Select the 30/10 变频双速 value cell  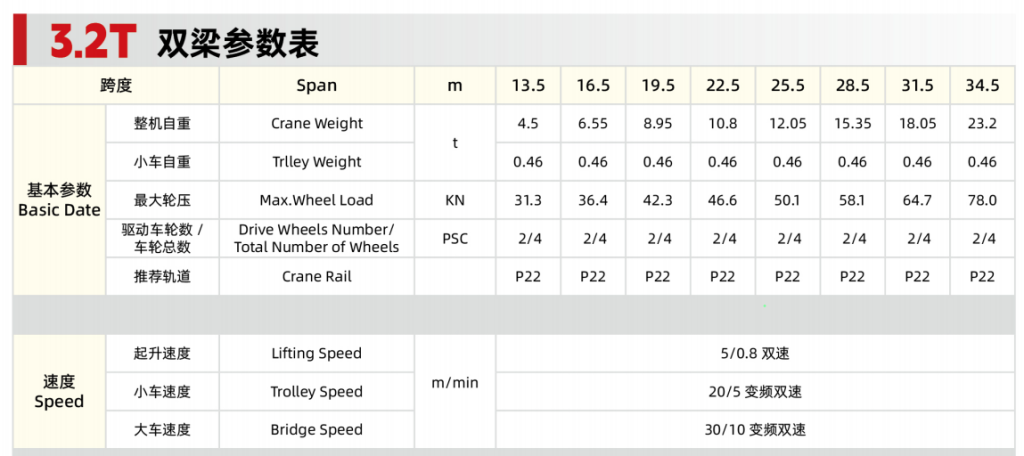756,430
